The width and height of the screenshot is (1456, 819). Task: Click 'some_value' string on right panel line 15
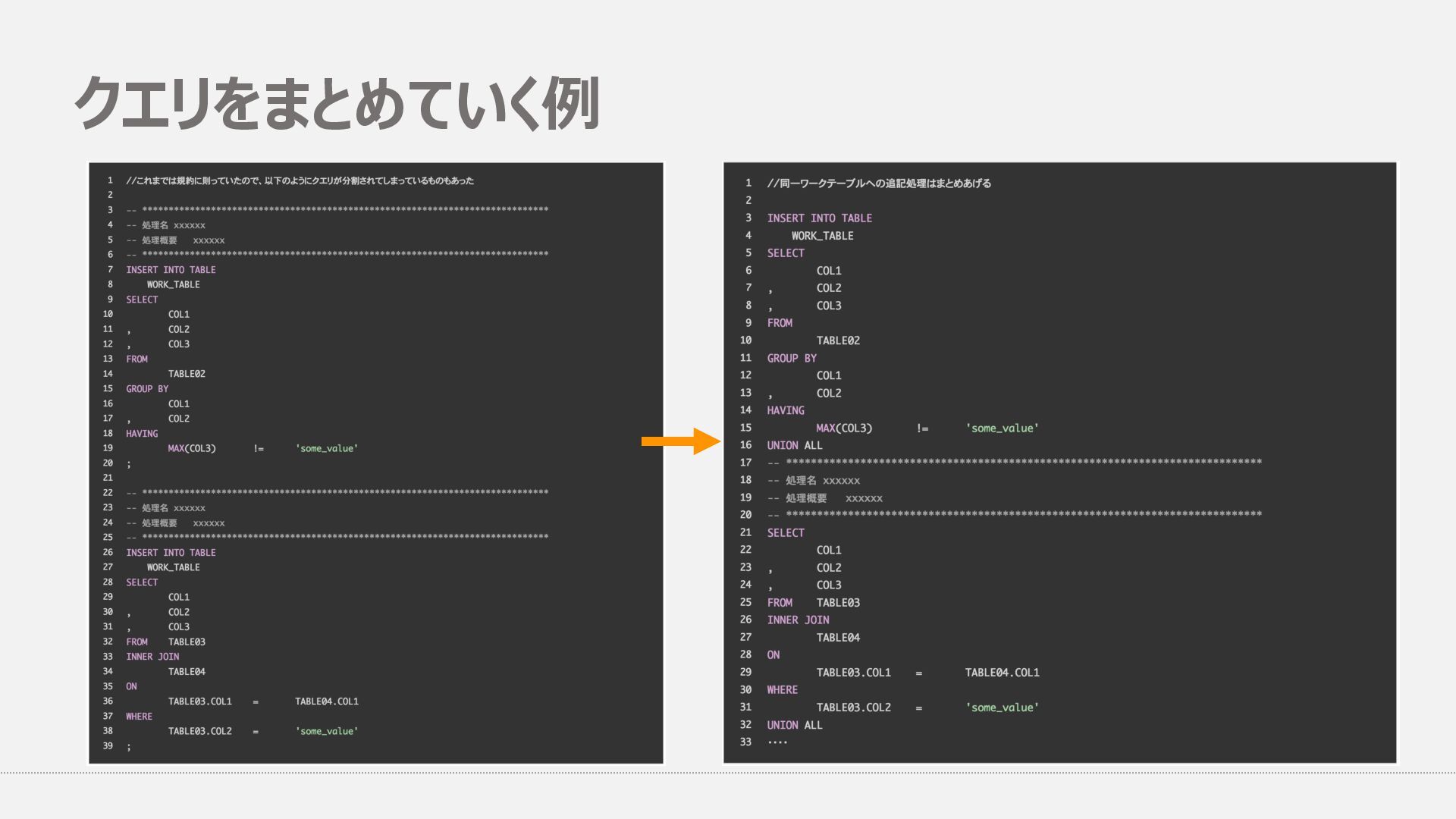click(x=1002, y=428)
